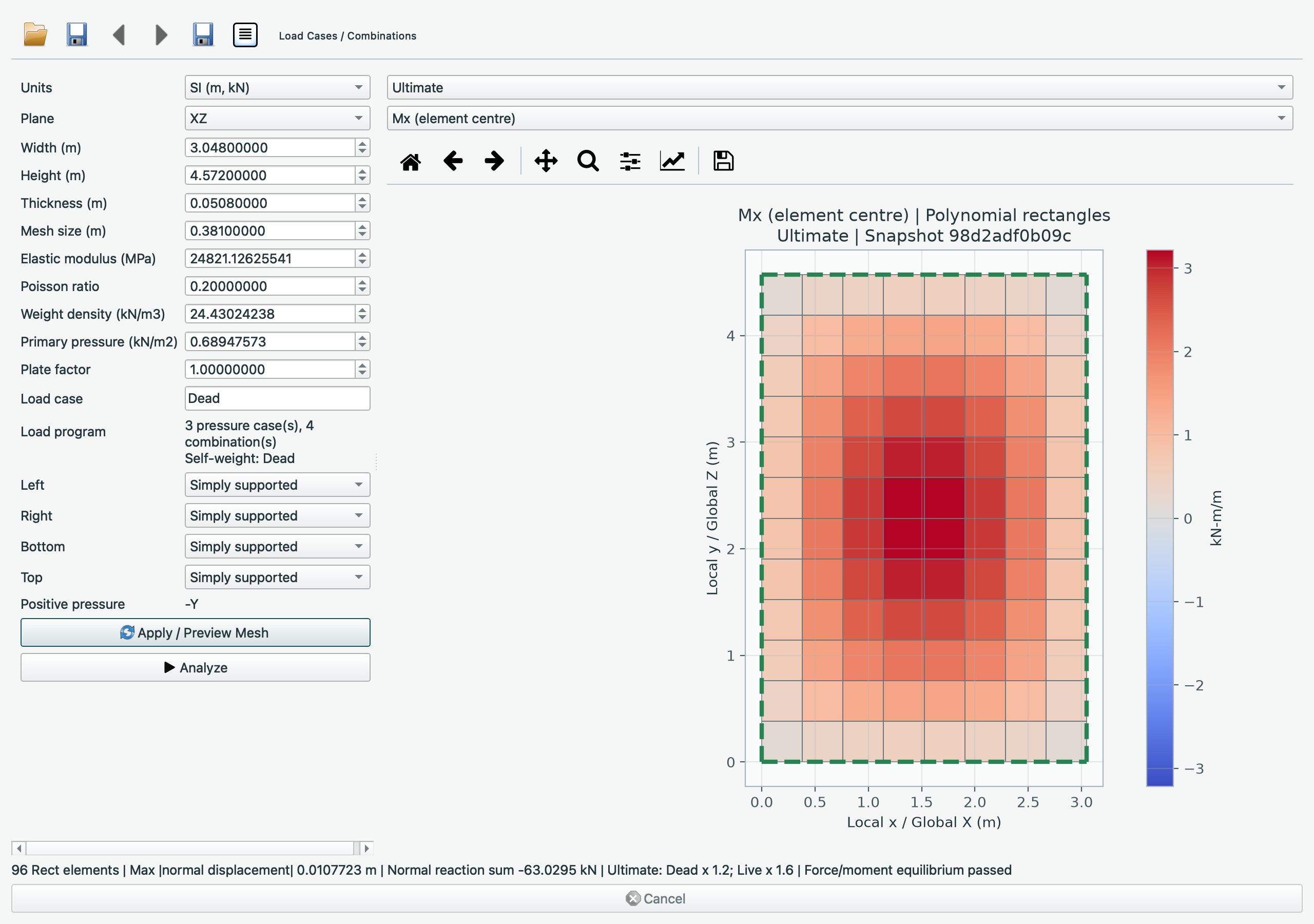Change the Right support condition
The height and width of the screenshot is (924, 1314).
(x=278, y=516)
